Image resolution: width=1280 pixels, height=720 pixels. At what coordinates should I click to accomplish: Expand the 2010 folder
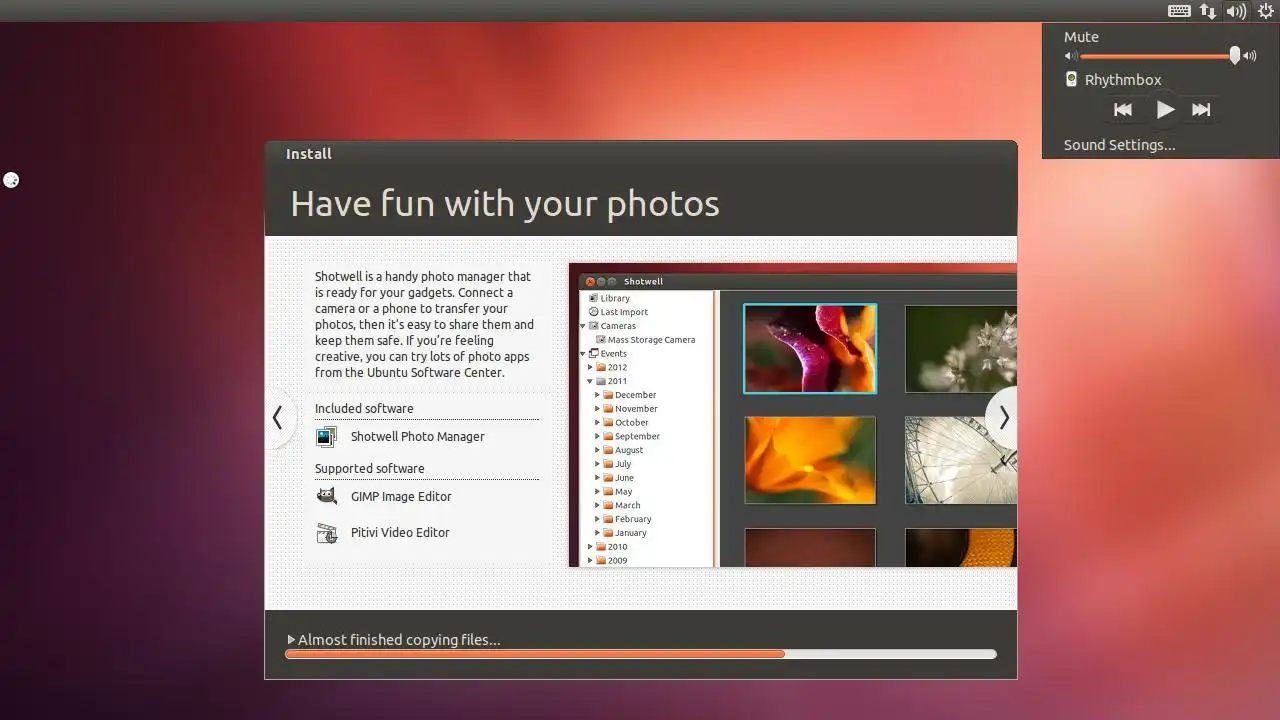click(x=590, y=547)
